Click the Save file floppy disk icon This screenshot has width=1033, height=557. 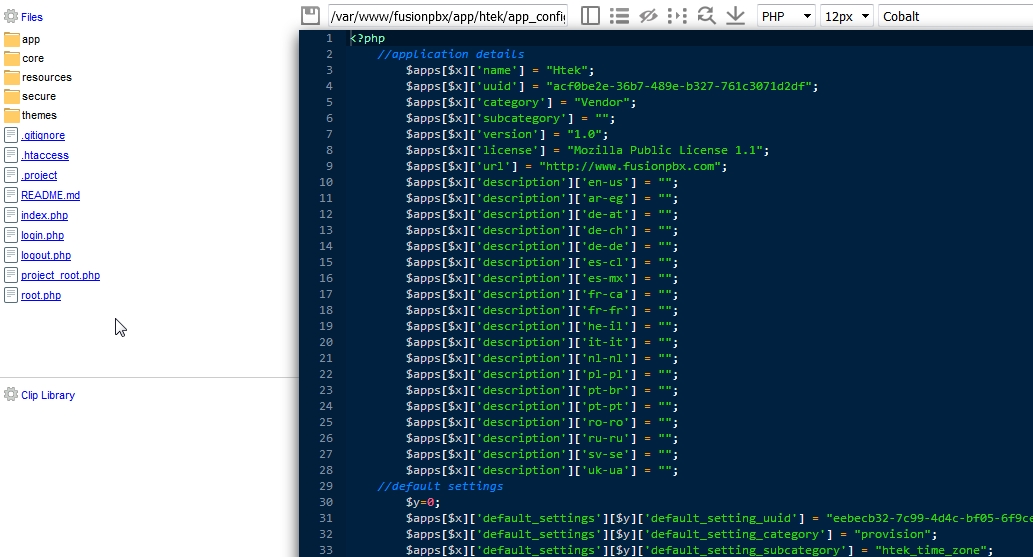(x=310, y=16)
